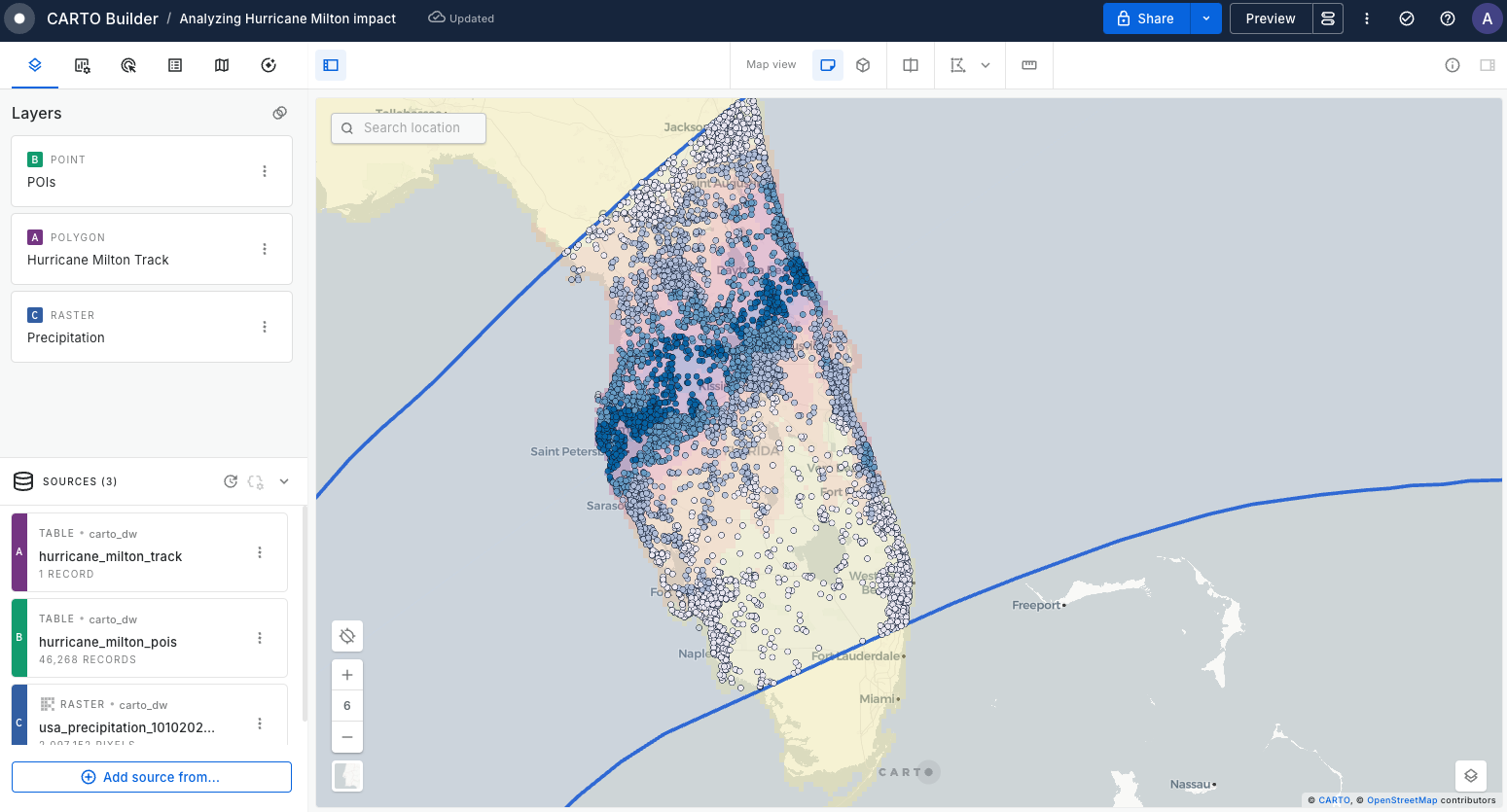Zoom in on the map
1507x812 pixels.
347,675
